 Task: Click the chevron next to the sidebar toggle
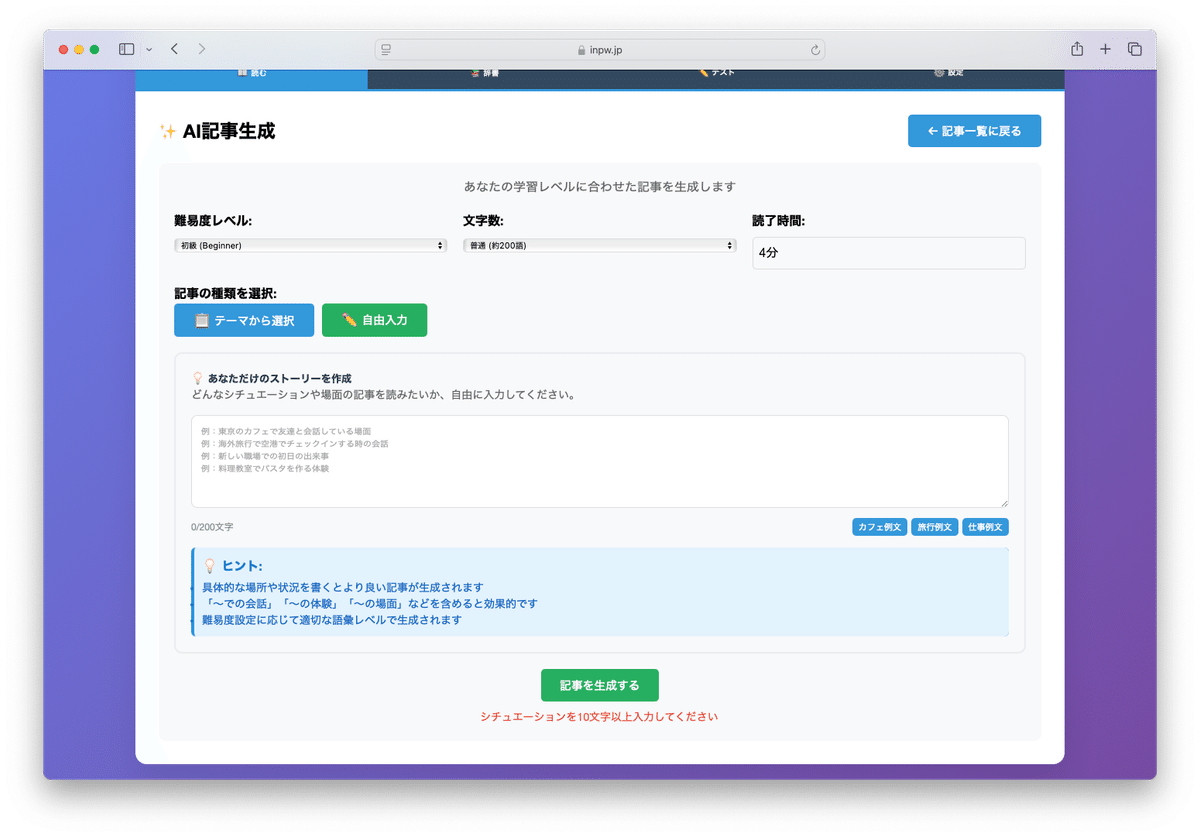coord(148,48)
